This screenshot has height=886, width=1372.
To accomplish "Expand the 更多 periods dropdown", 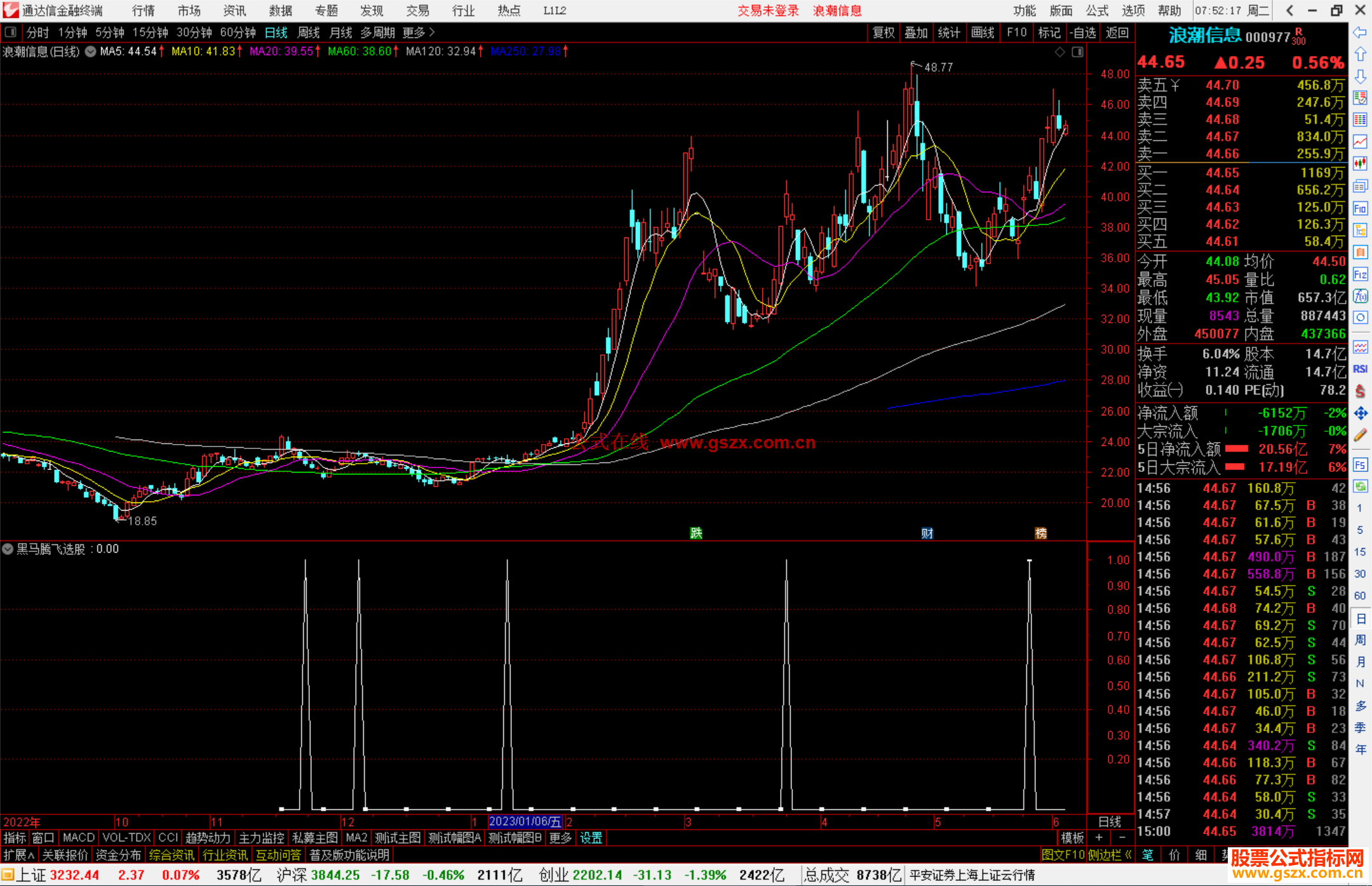I will (419, 32).
